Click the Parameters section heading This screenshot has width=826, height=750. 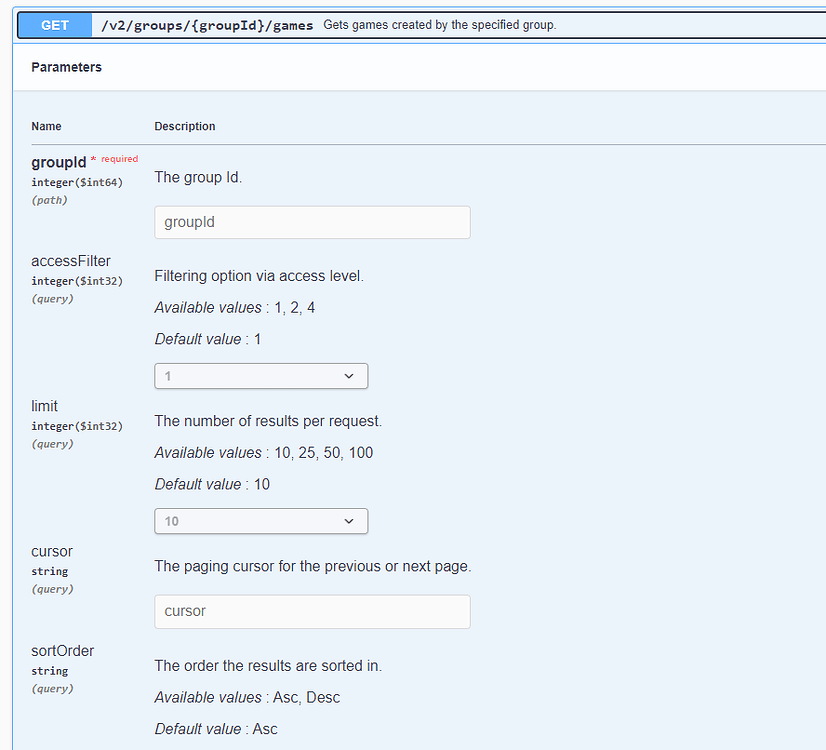point(66,67)
